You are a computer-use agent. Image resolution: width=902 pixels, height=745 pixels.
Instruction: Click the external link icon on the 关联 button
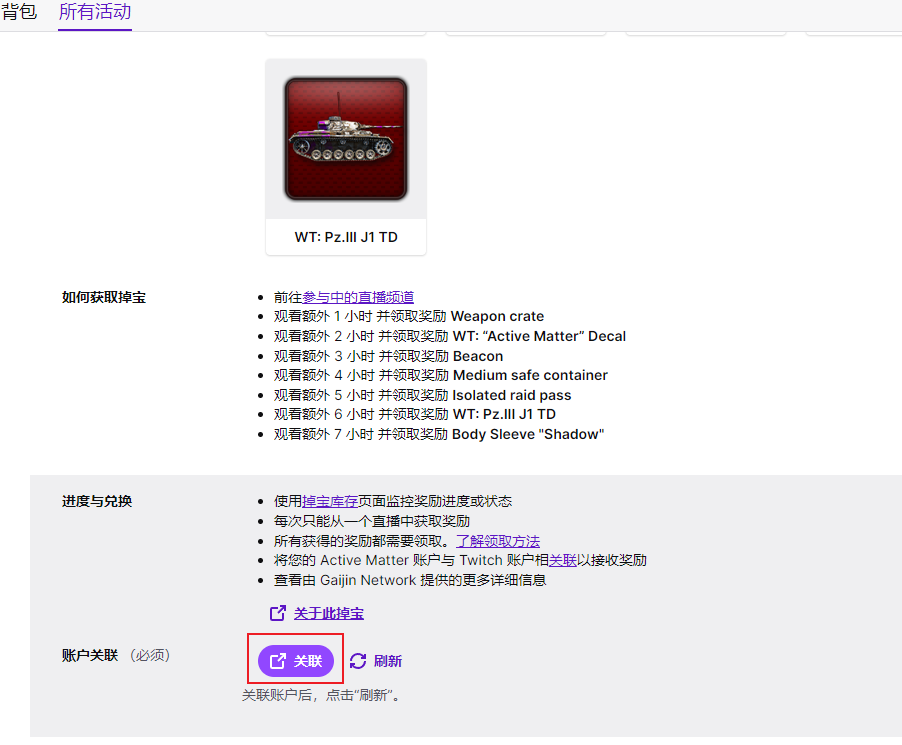276,661
